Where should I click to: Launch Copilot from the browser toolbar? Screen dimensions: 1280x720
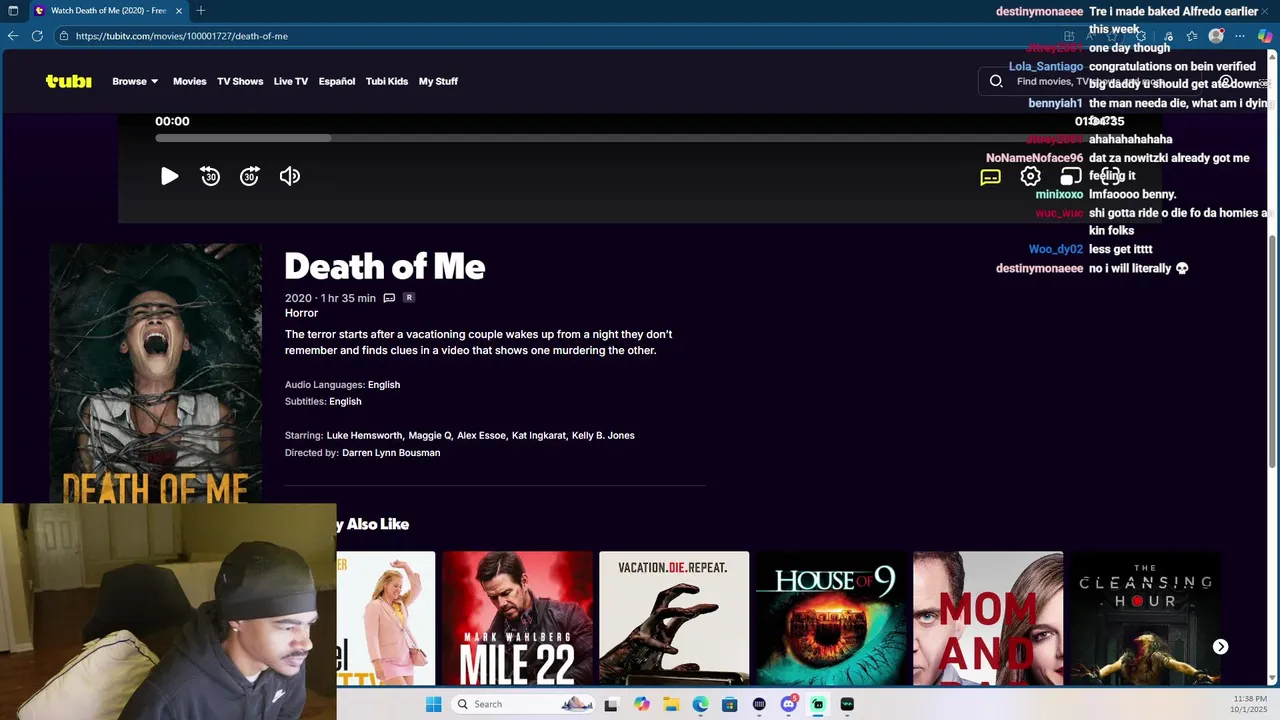click(x=1265, y=36)
